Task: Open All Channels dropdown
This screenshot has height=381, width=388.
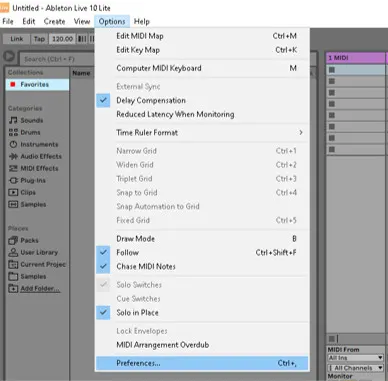Action: 355,368
